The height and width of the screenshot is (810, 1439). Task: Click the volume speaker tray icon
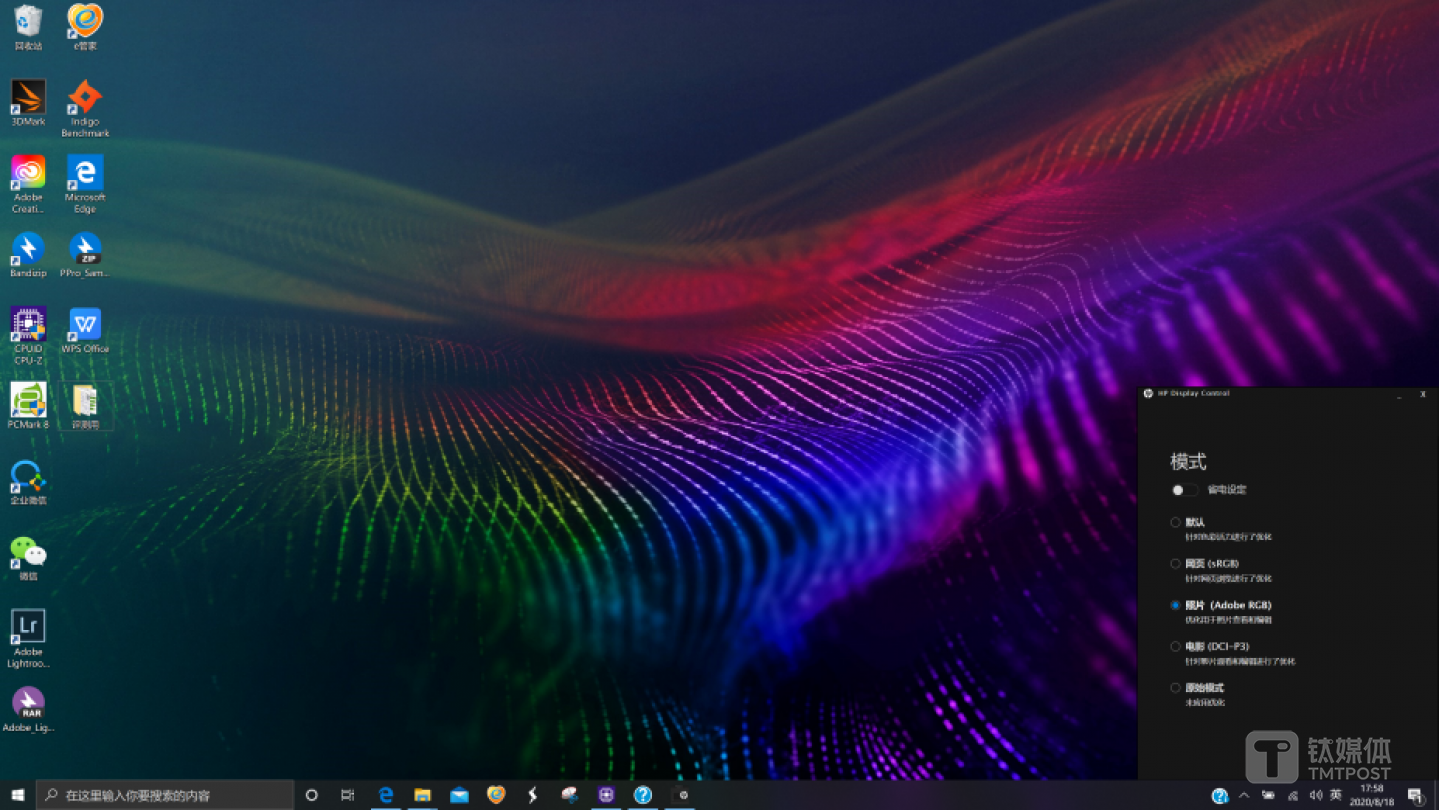point(1315,795)
